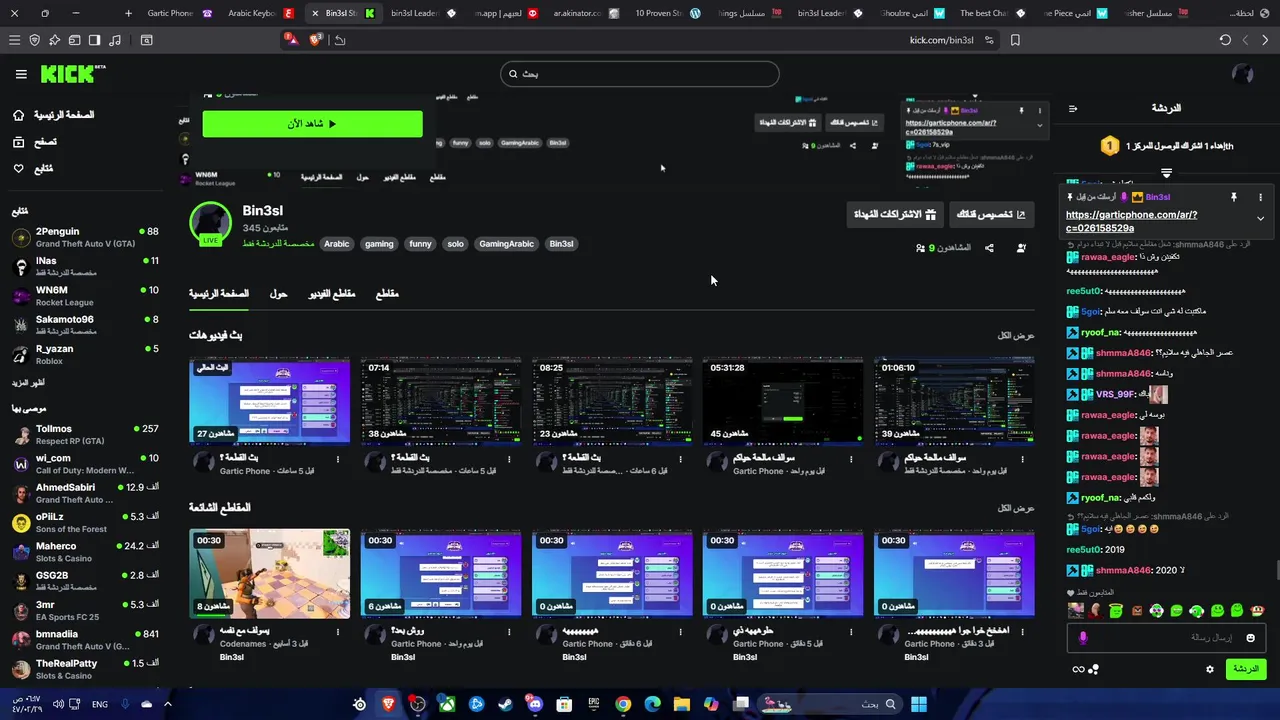Screen dimensions: 1280x720
Task: Click the Kick logo
Action: click(x=72, y=74)
